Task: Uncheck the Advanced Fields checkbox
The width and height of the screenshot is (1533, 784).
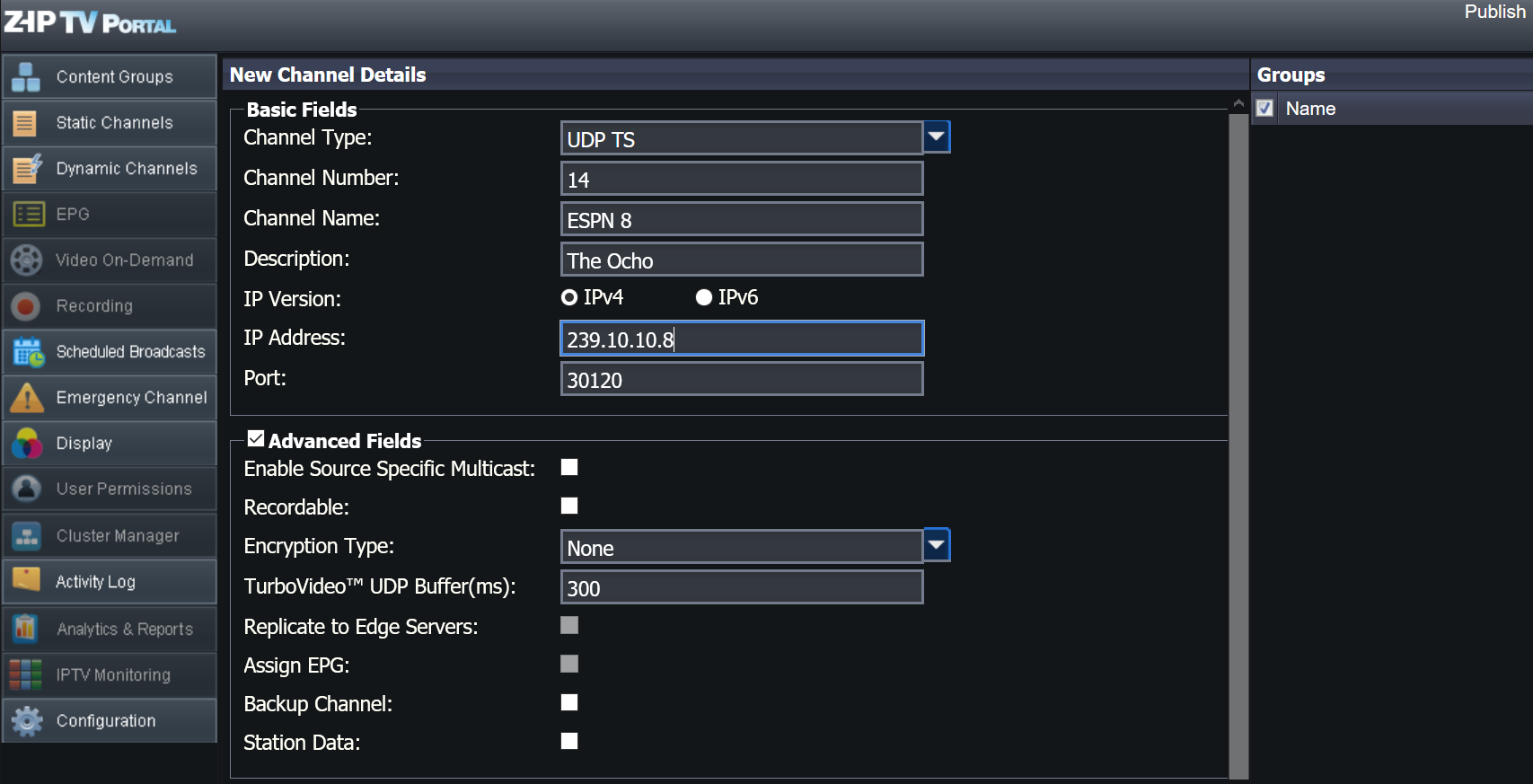Action: [256, 439]
